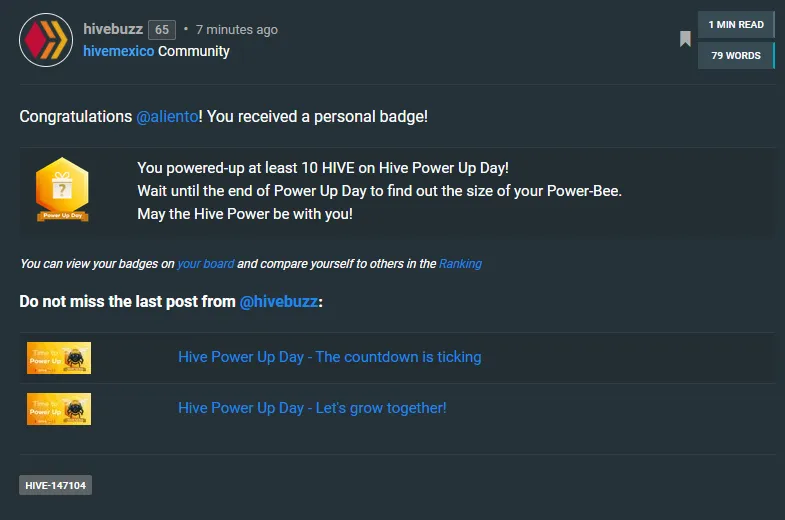Click the Power Up Day badge image
Viewport: 785px width, 520px height.
pyautogui.click(x=62, y=190)
